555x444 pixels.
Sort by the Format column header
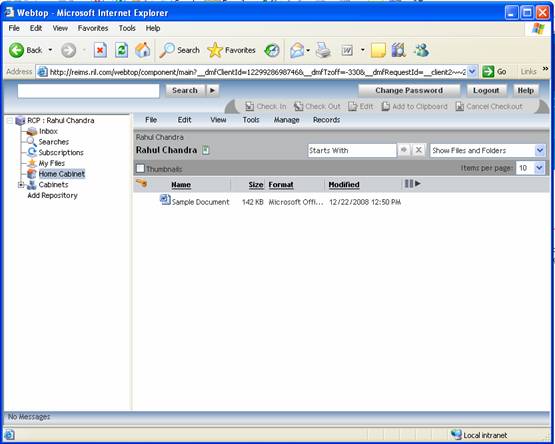coord(281,184)
